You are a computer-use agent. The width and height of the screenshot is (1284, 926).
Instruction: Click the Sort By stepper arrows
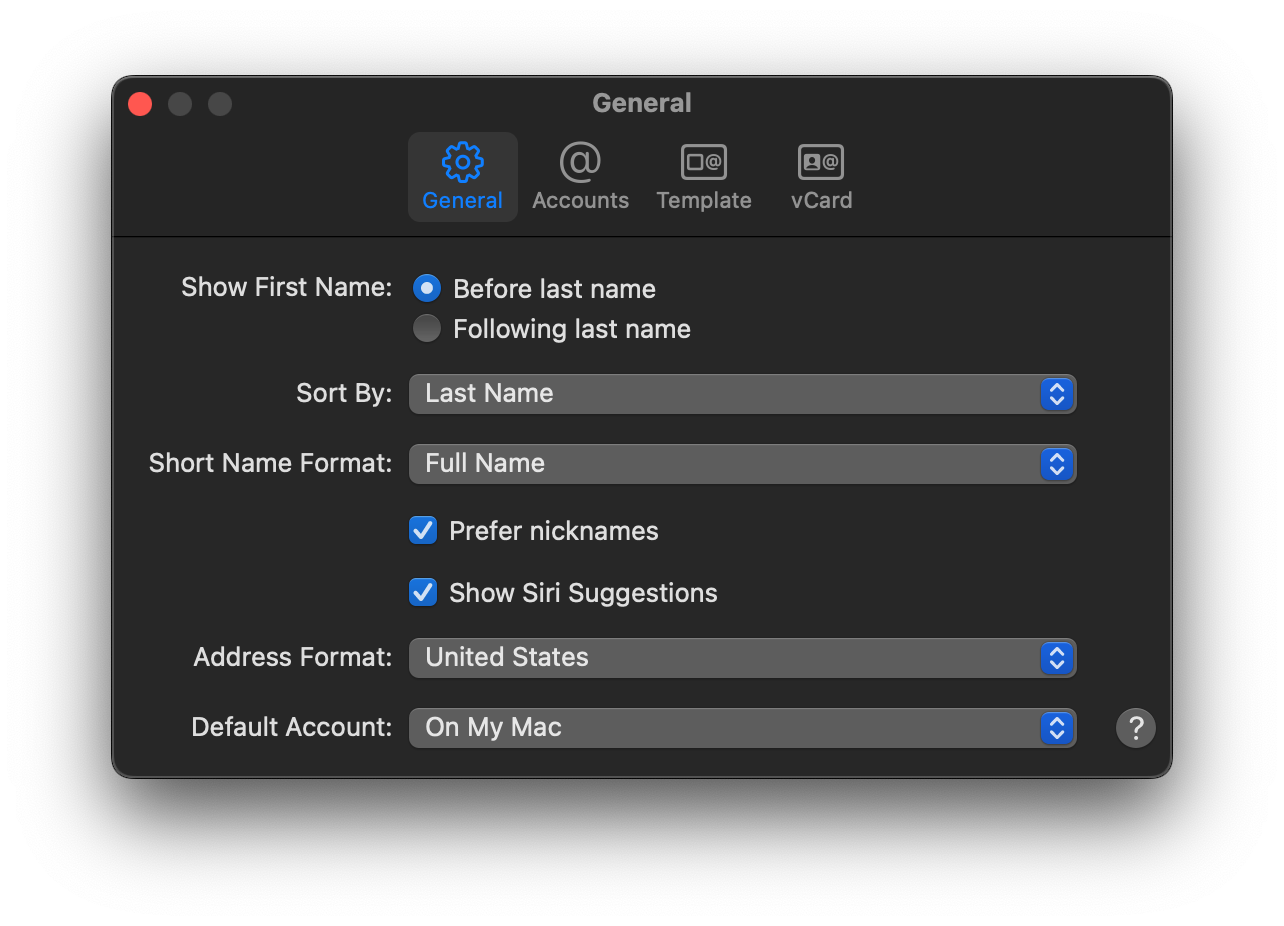coord(1057,394)
